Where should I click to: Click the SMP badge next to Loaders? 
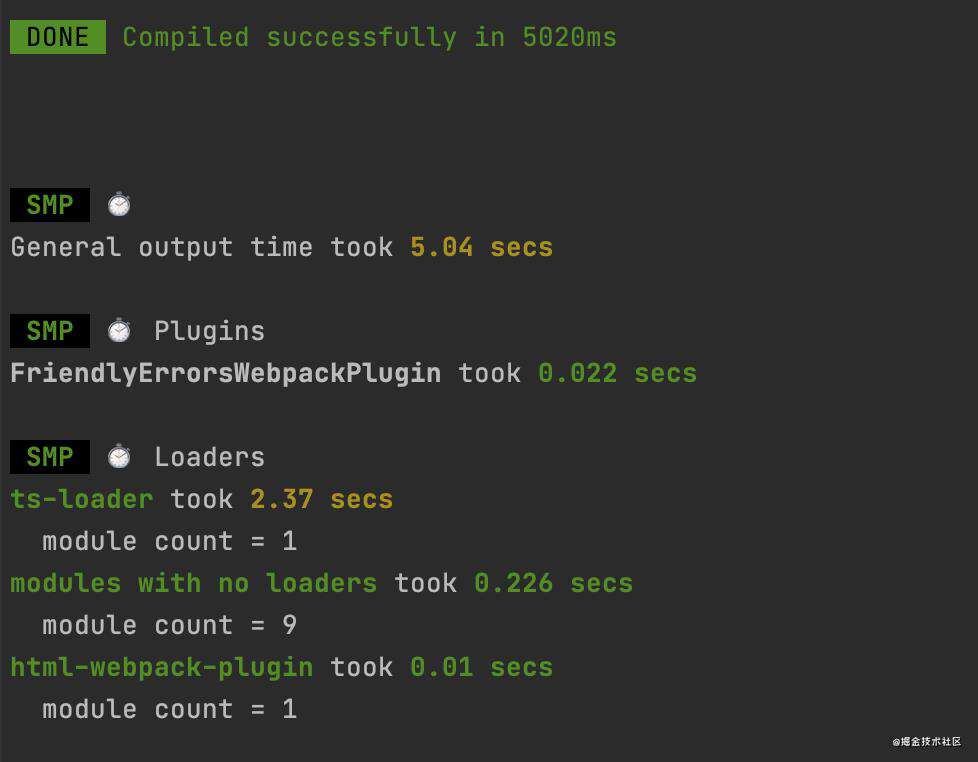coord(50,456)
